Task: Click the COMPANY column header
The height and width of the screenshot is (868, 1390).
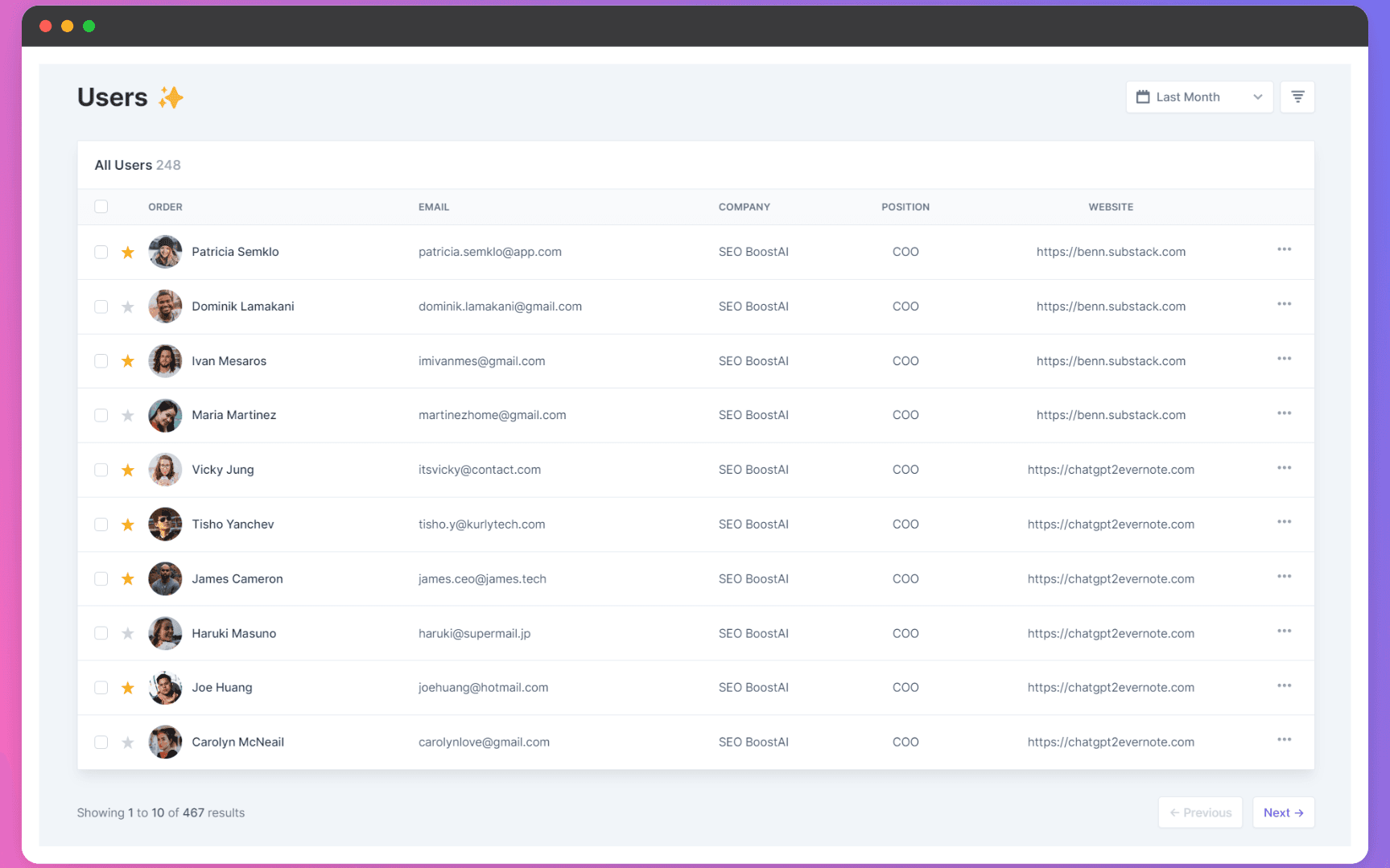Action: tap(744, 207)
